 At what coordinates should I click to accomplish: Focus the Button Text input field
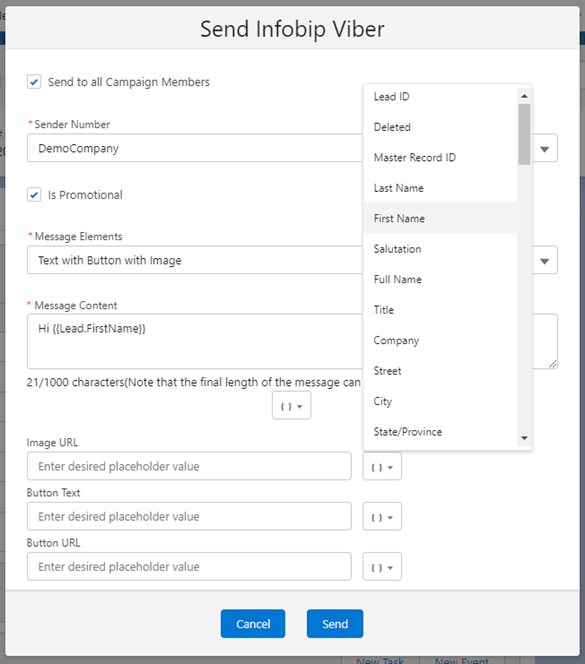tap(189, 517)
